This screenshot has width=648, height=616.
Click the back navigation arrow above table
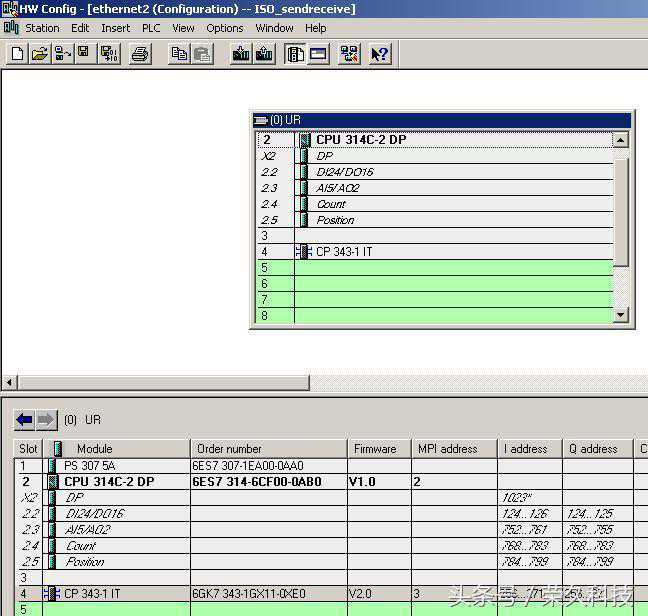click(x=25, y=420)
